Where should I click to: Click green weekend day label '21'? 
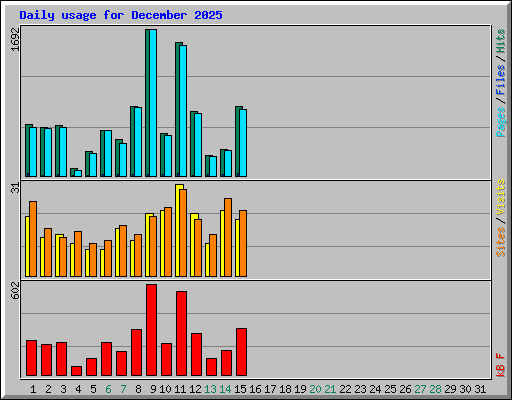coord(330,389)
